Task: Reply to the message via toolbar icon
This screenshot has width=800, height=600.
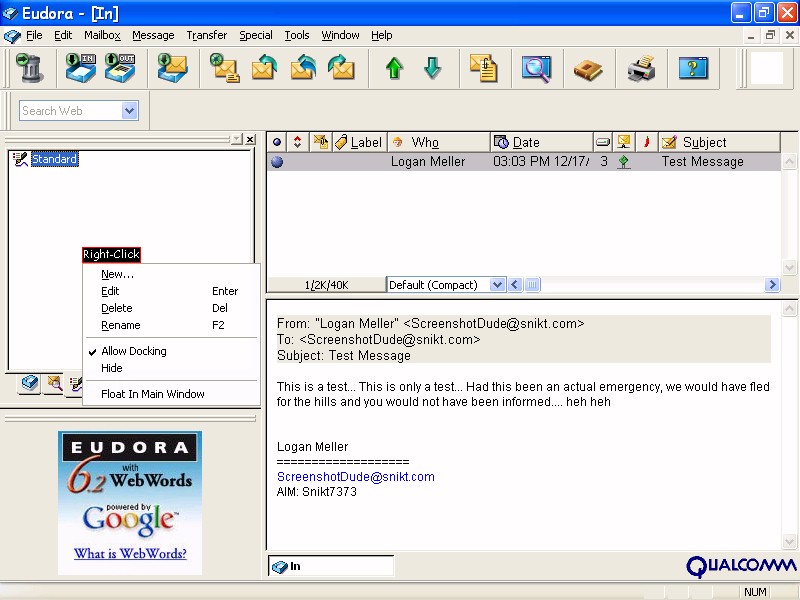Action: pos(264,68)
